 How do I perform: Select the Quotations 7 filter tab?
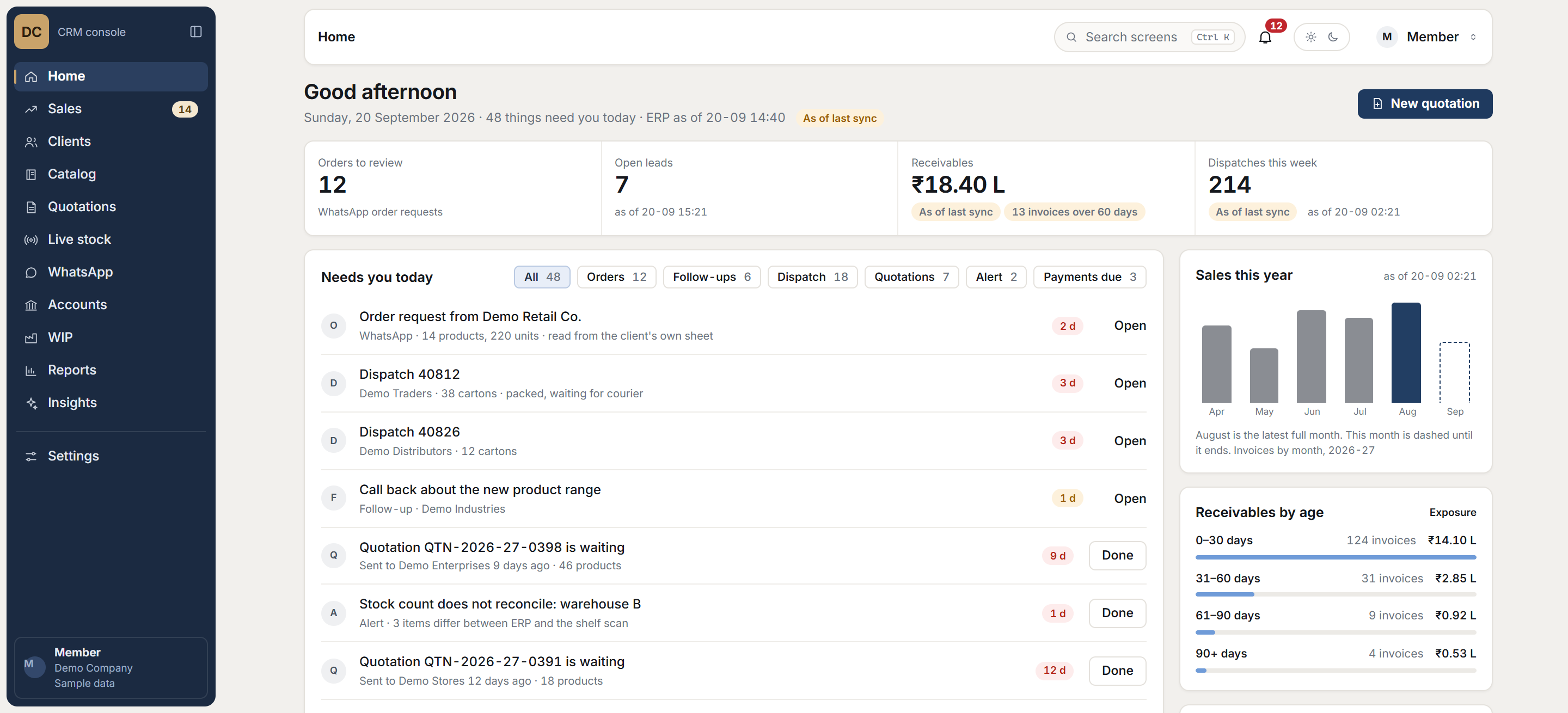(x=912, y=277)
